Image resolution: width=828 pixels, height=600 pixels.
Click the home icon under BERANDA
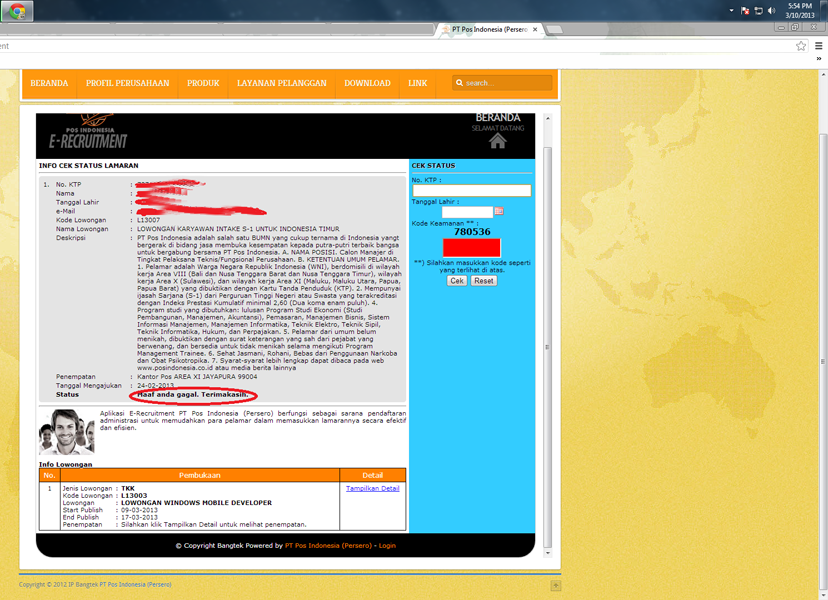[497, 140]
